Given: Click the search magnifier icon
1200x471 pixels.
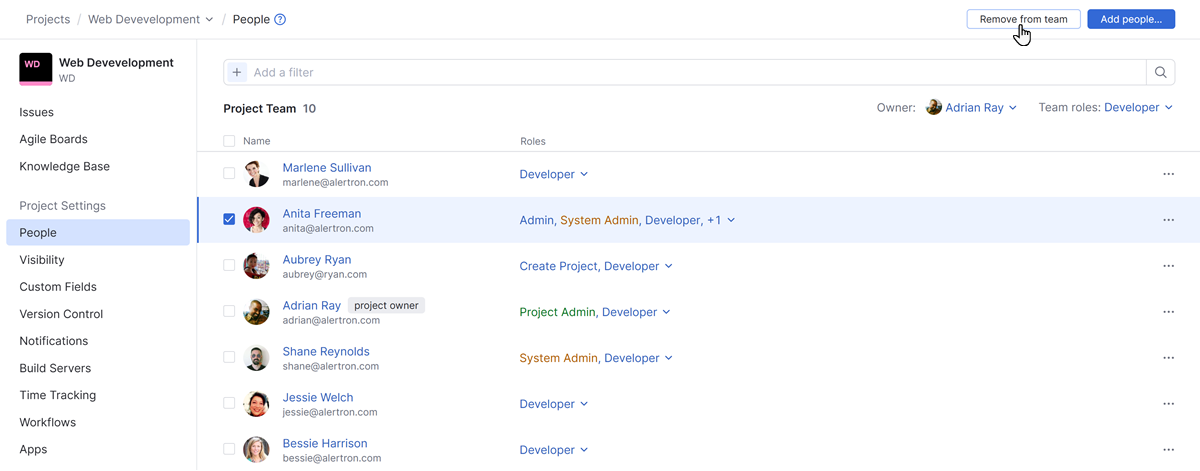Looking at the screenshot, I should pyautogui.click(x=1160, y=72).
